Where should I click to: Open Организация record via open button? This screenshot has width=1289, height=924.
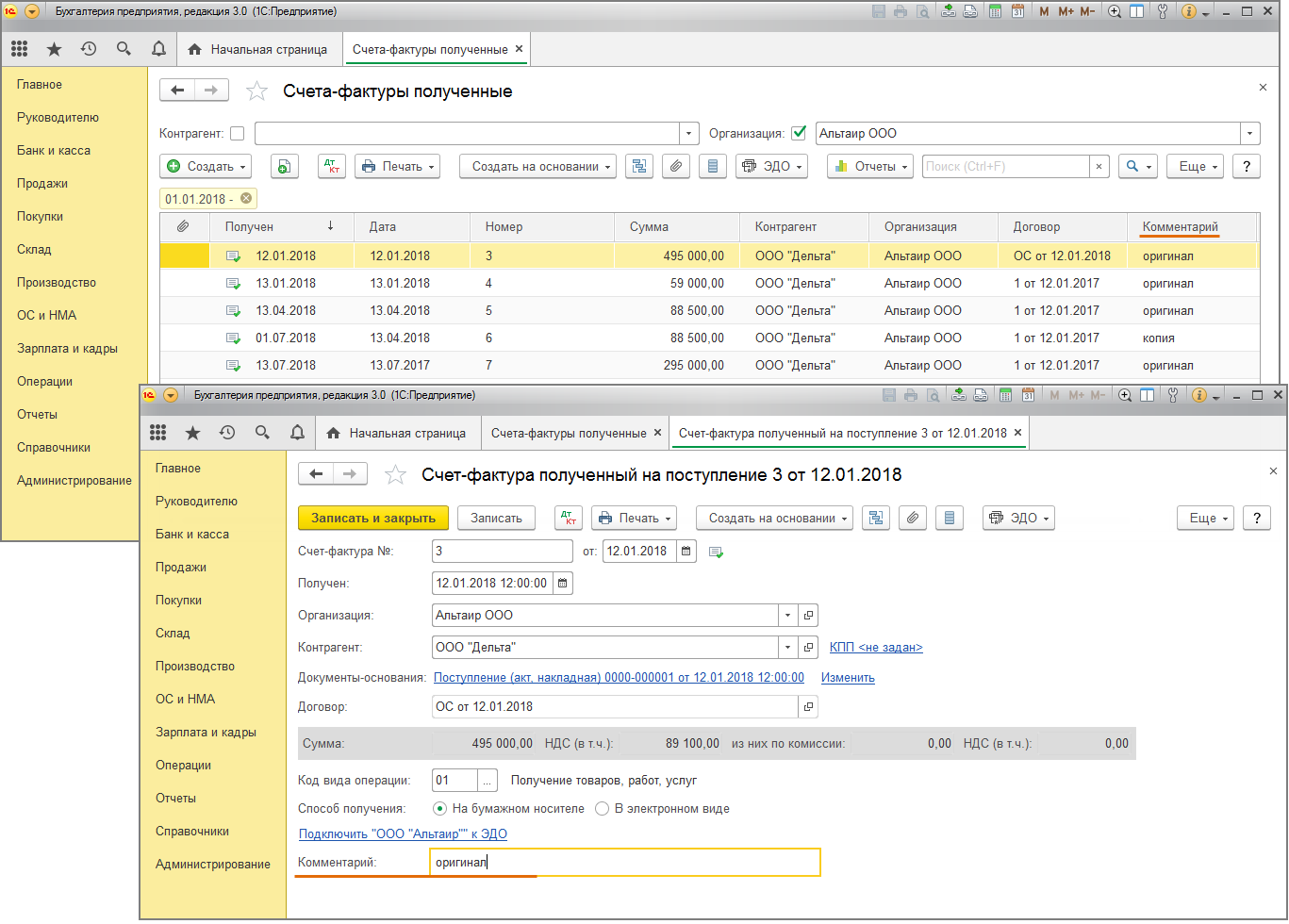(x=808, y=615)
